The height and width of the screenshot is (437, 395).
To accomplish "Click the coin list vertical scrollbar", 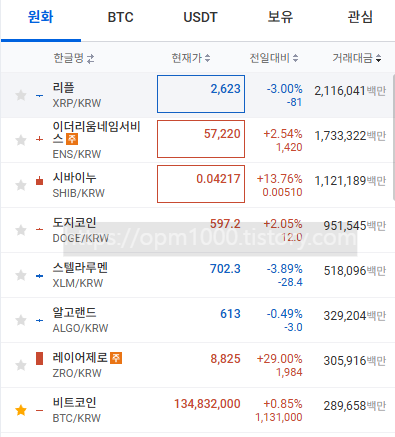I will click(394, 138).
